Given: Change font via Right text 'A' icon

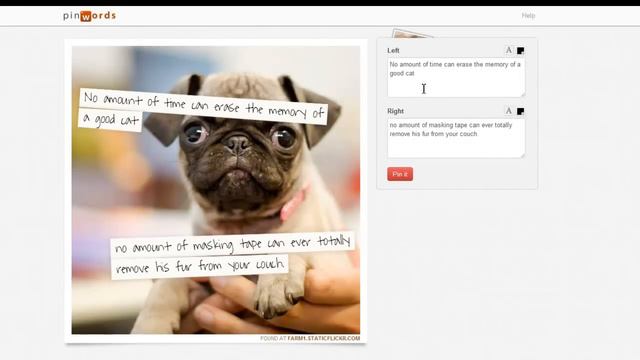Looking at the screenshot, I should pyautogui.click(x=509, y=111).
